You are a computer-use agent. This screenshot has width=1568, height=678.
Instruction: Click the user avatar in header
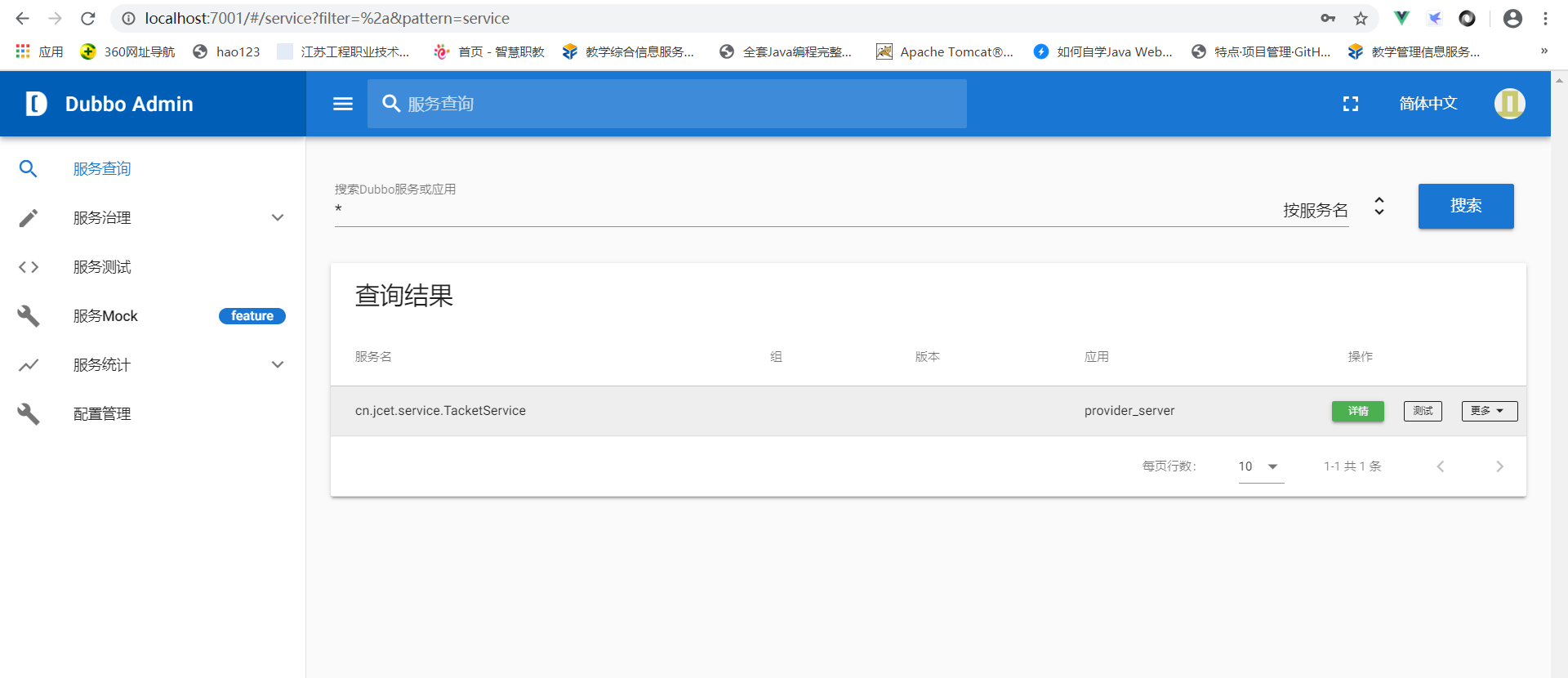pyautogui.click(x=1510, y=104)
